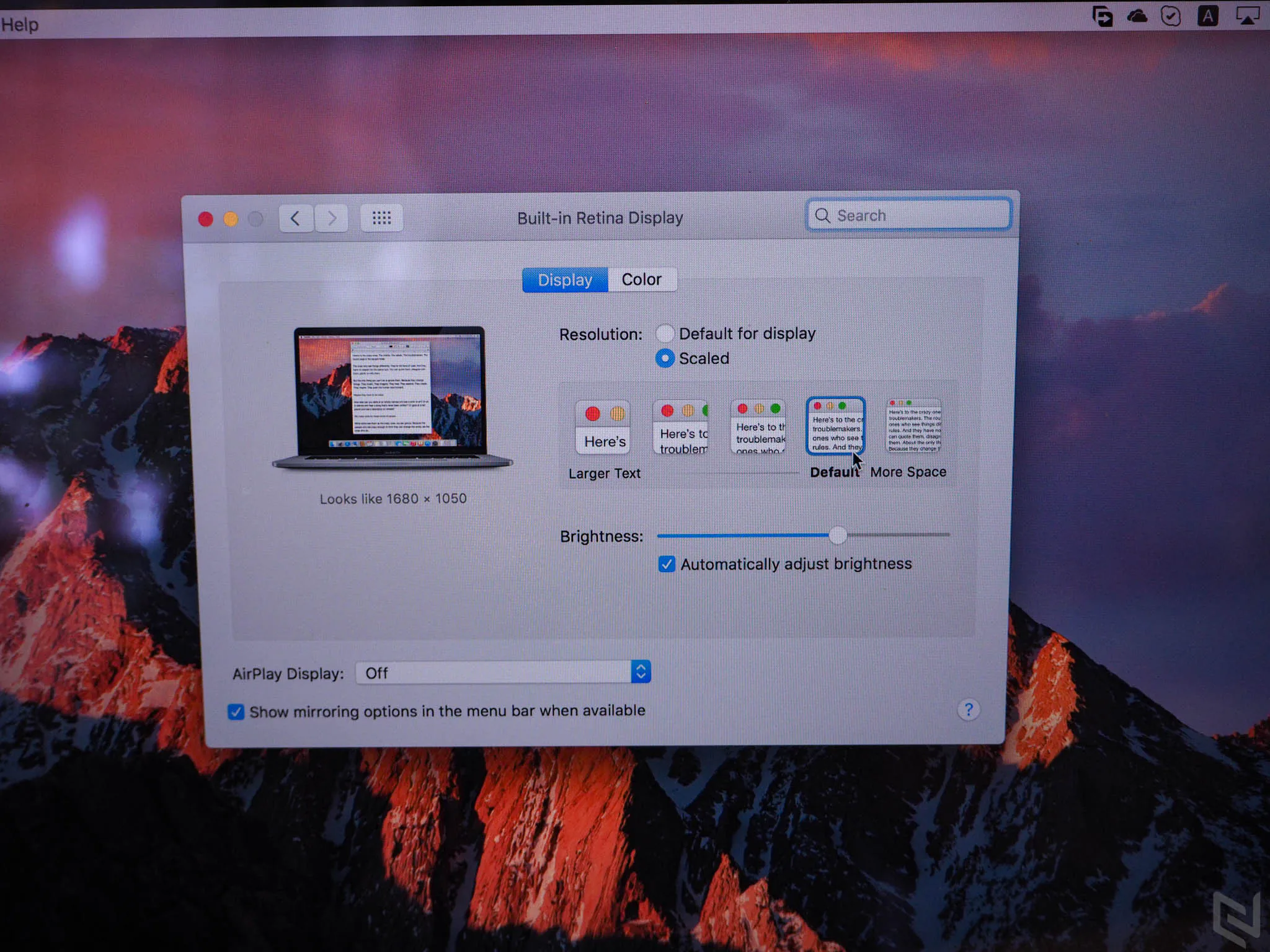1270x952 pixels.
Task: Go back with the left chevron button
Action: [x=296, y=218]
